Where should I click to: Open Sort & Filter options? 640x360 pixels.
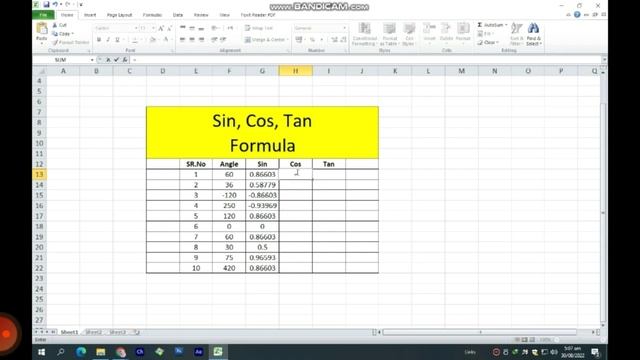516,34
